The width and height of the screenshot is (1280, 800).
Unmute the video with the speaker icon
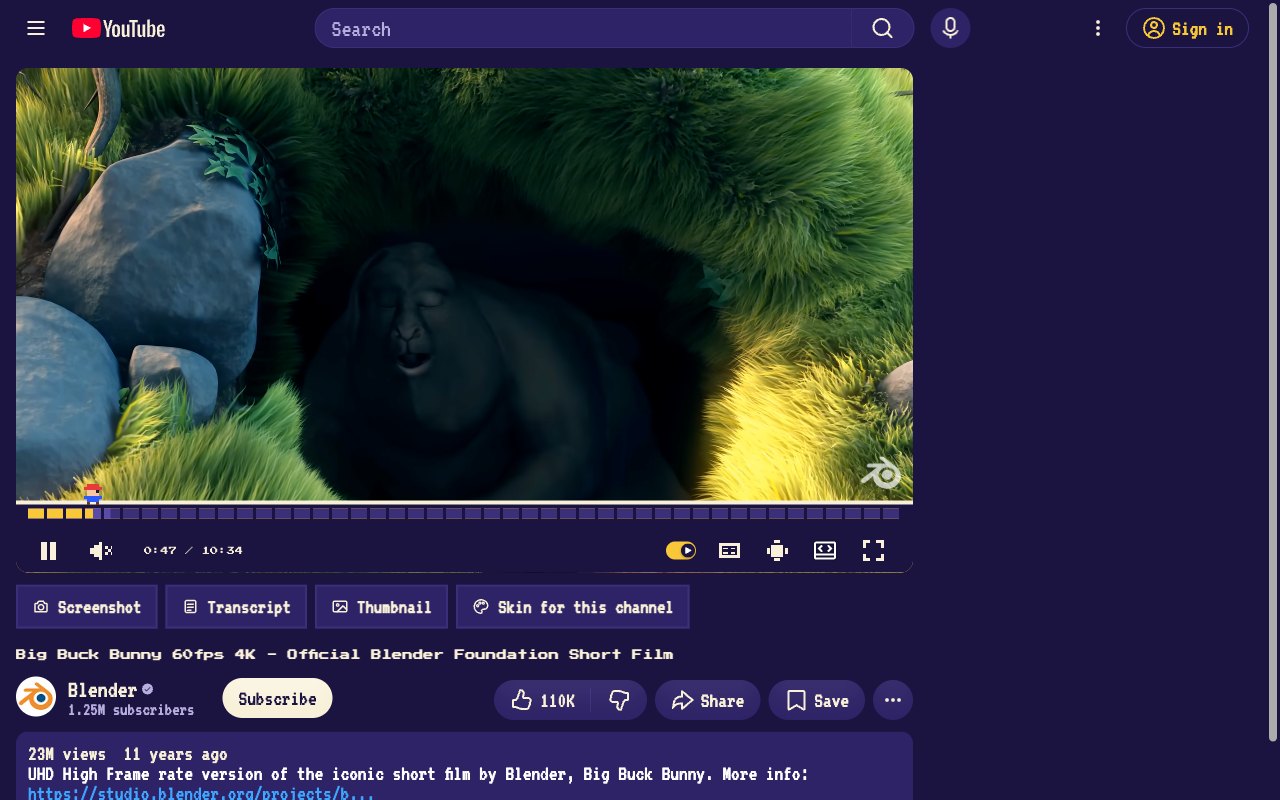101,550
